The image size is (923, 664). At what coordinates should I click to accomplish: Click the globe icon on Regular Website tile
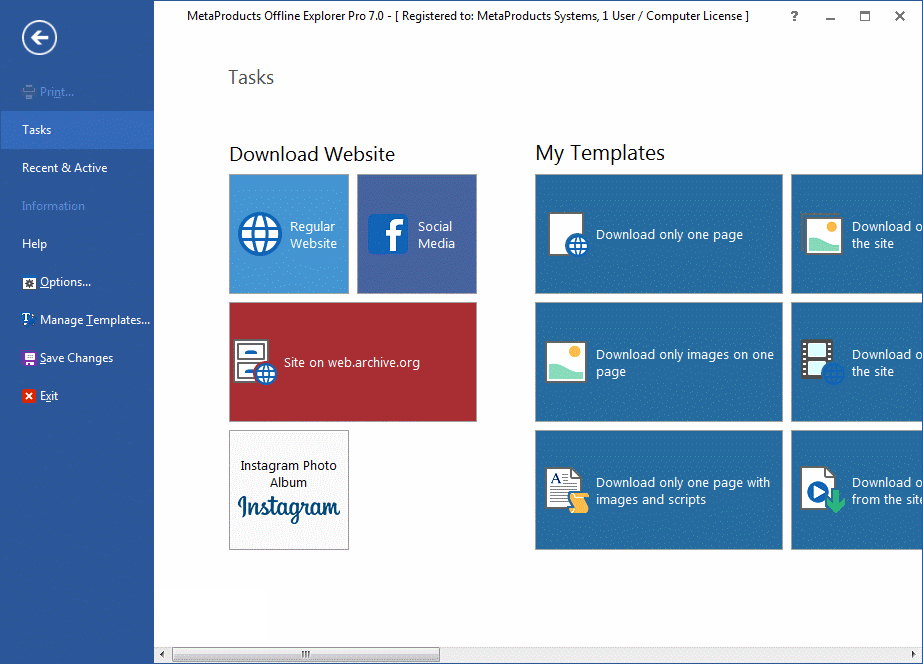[260, 234]
